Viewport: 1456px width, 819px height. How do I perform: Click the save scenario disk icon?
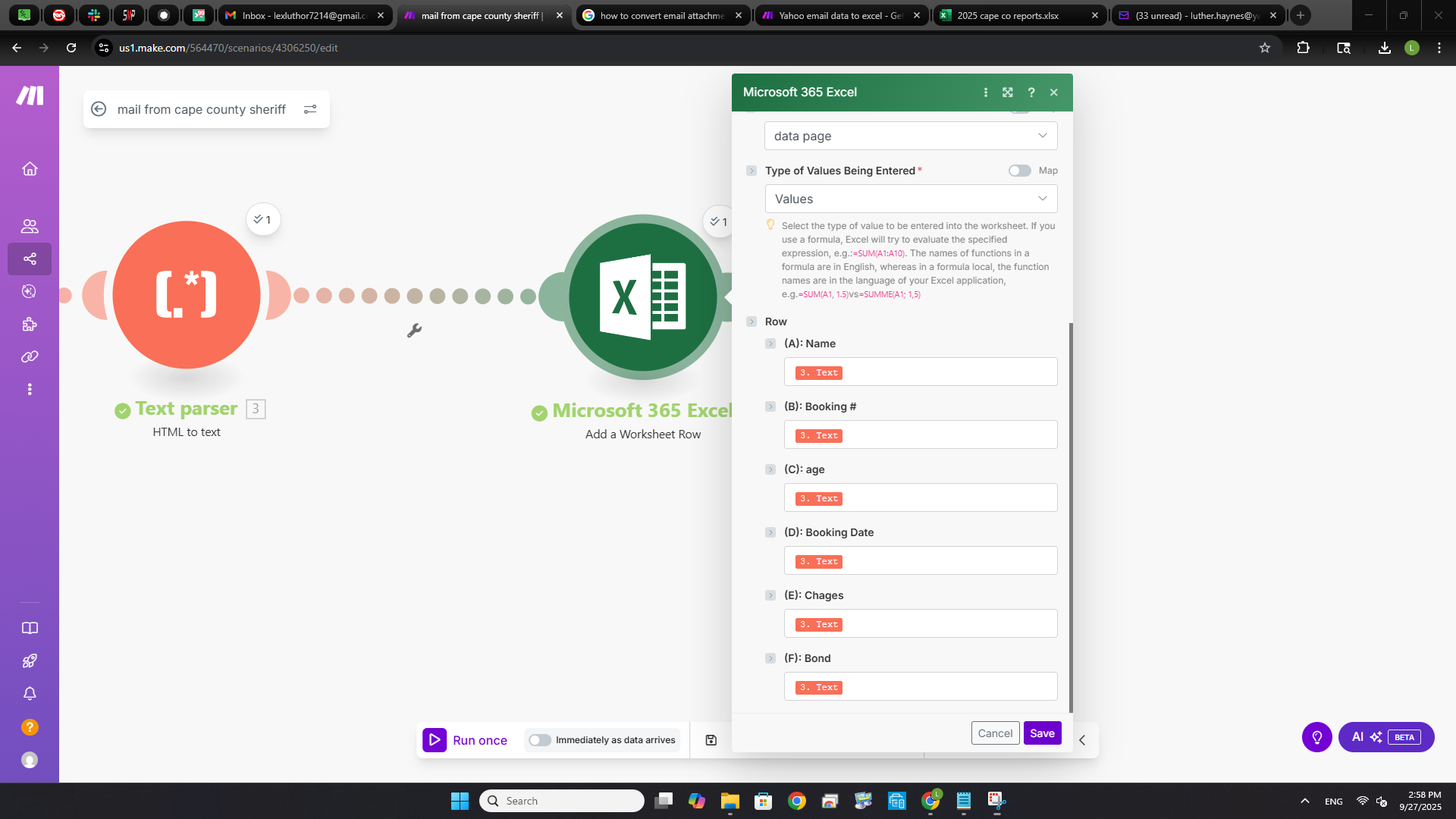coord(711,740)
